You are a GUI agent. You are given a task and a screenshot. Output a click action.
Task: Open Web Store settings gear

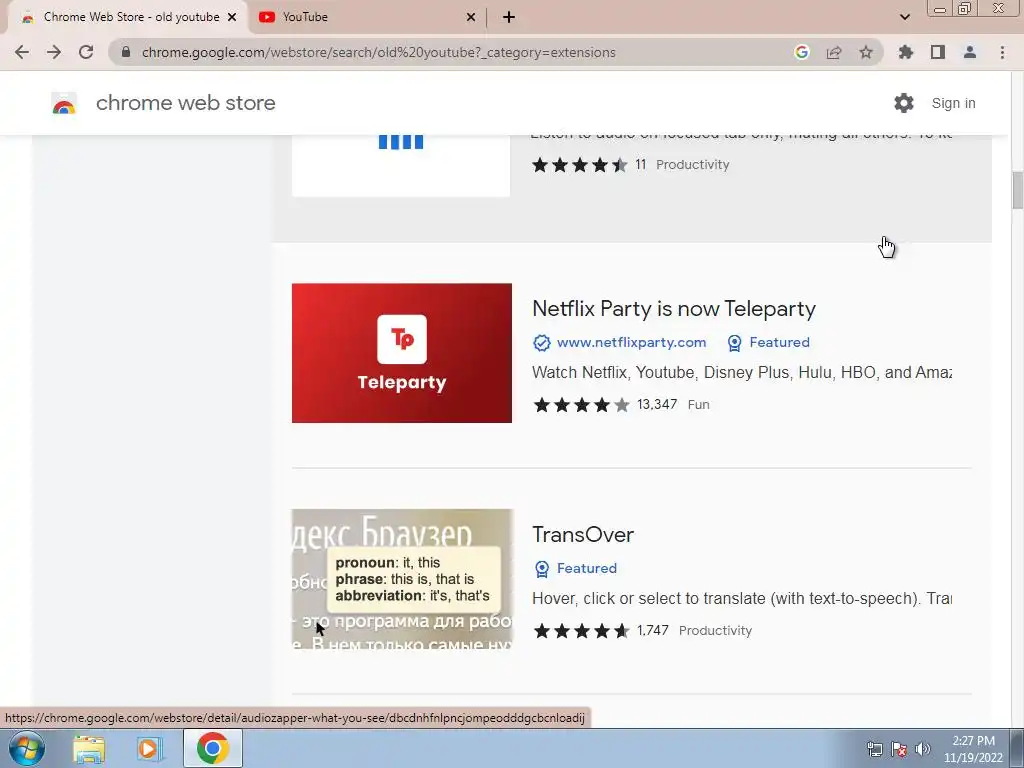coord(904,103)
